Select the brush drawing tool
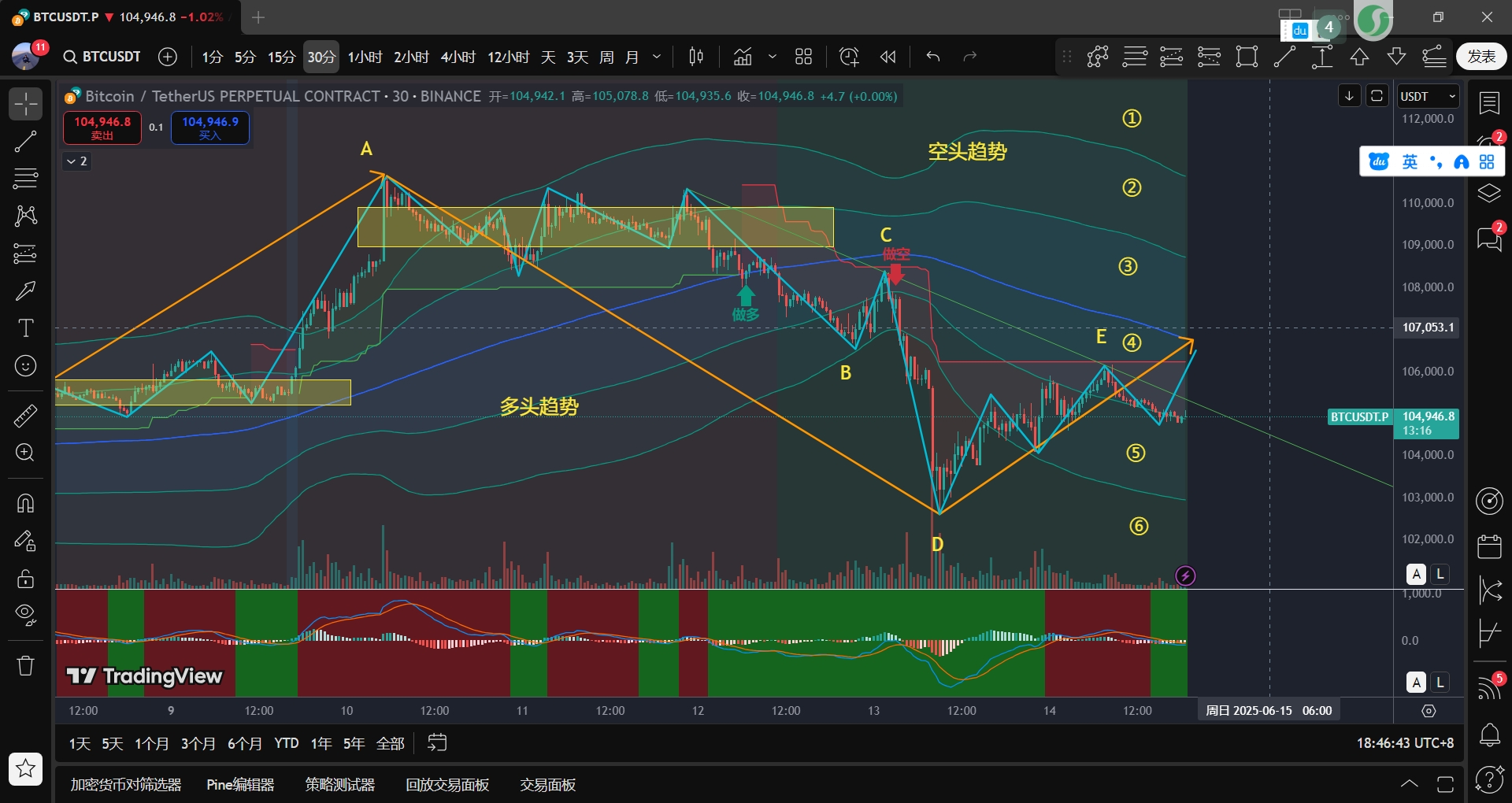The width and height of the screenshot is (1512, 803). tap(25, 290)
